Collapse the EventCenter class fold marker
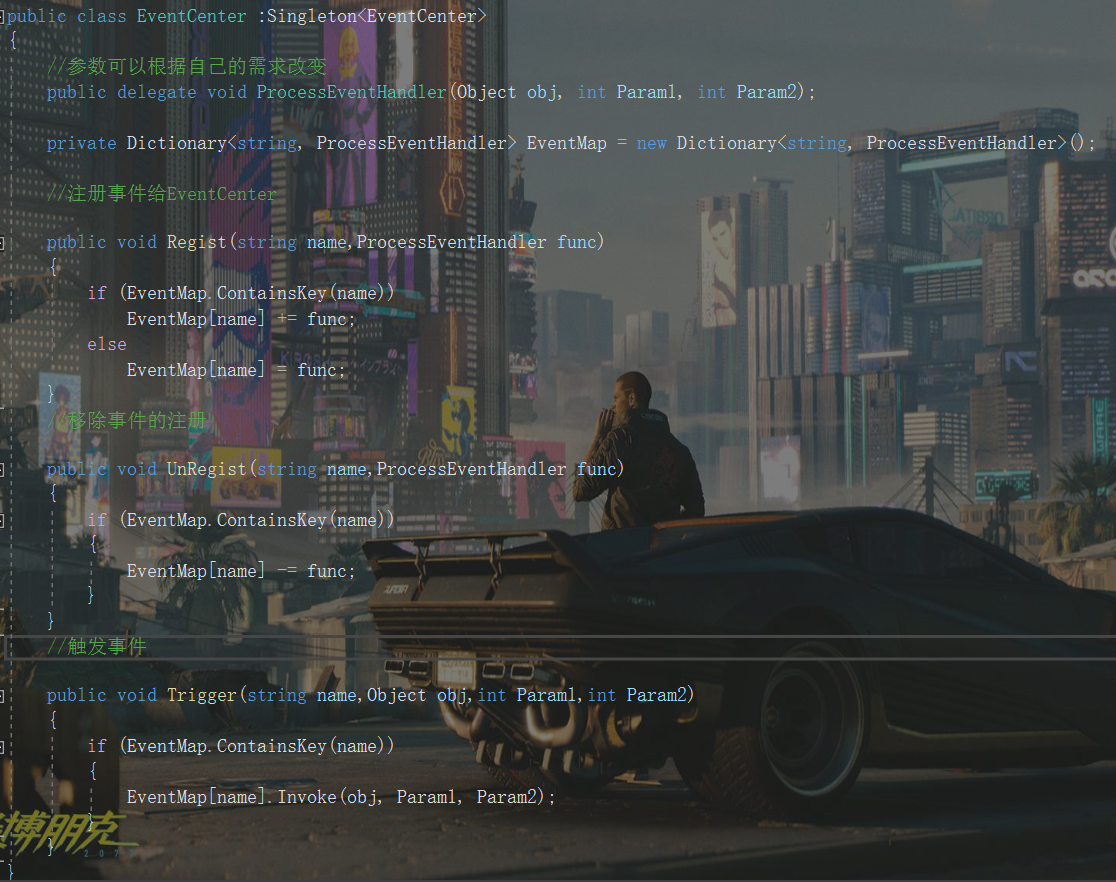 pos(2,17)
